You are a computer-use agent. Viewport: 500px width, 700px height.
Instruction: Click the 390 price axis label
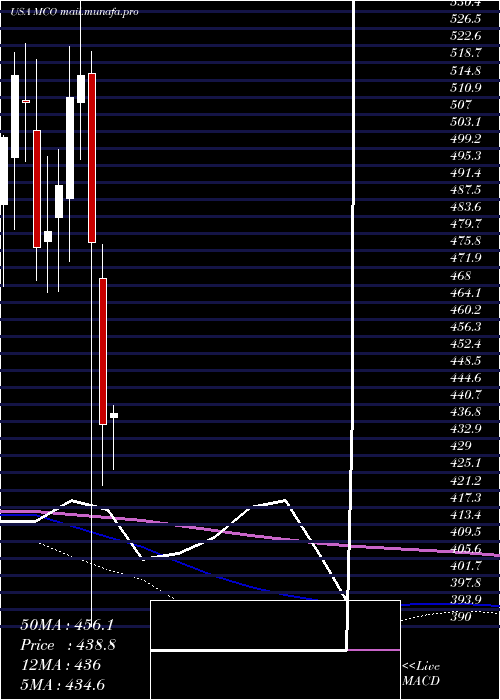[x=461, y=617]
